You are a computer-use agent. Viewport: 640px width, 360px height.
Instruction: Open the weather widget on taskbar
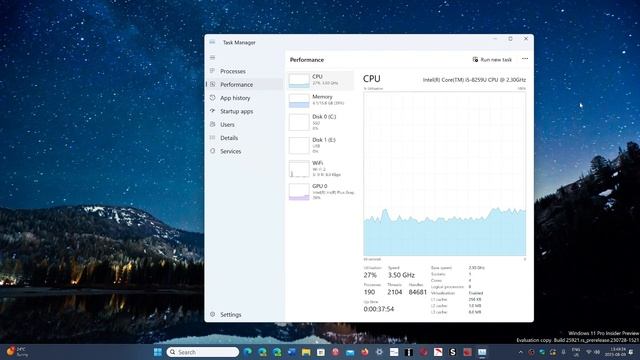tap(17, 352)
